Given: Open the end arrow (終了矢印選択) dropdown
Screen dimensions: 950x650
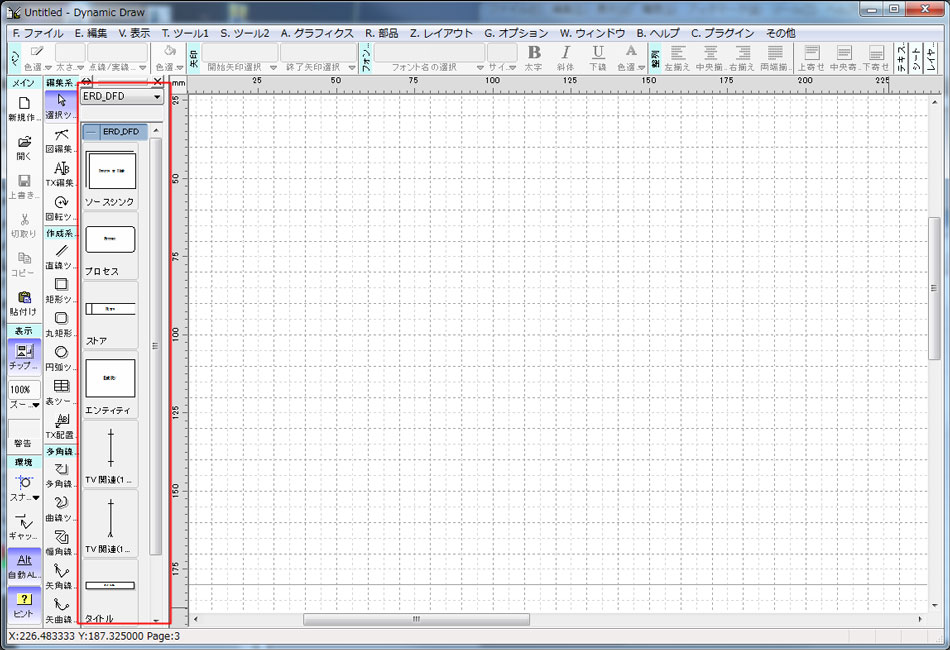Looking at the screenshot, I should tap(352, 67).
